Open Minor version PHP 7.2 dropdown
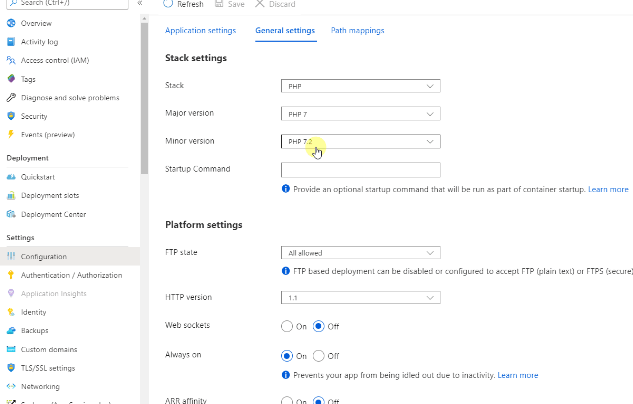The height and width of the screenshot is (404, 633). click(361, 142)
